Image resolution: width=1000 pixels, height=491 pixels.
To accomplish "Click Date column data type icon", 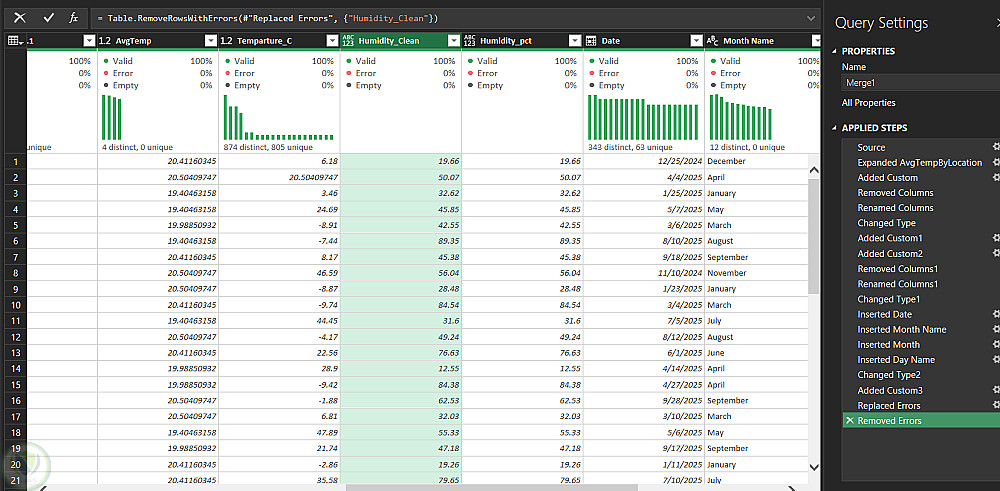I will 591,41.
